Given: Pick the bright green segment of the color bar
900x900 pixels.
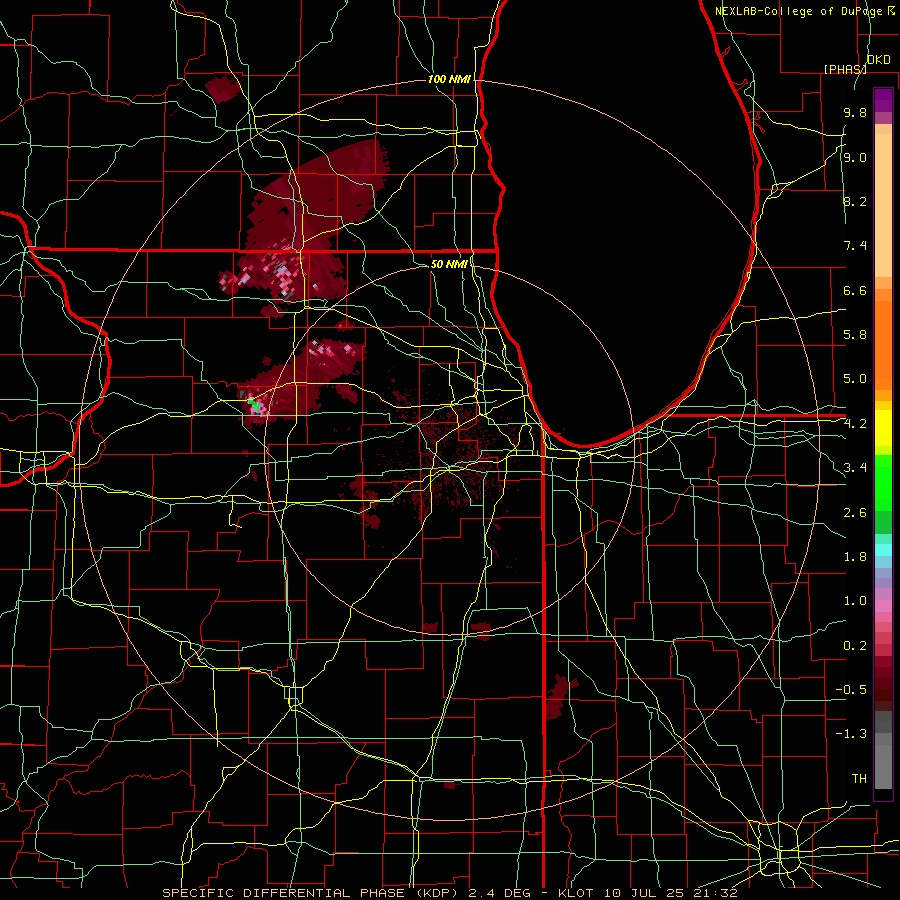Looking at the screenshot, I should (x=883, y=483).
